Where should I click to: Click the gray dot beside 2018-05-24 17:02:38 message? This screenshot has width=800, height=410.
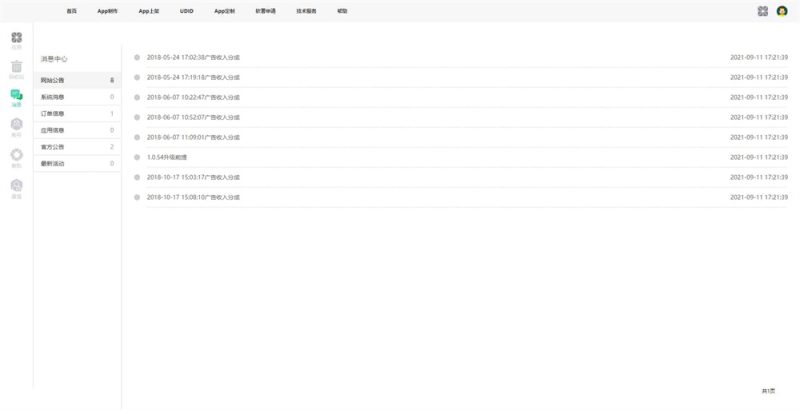click(137, 58)
